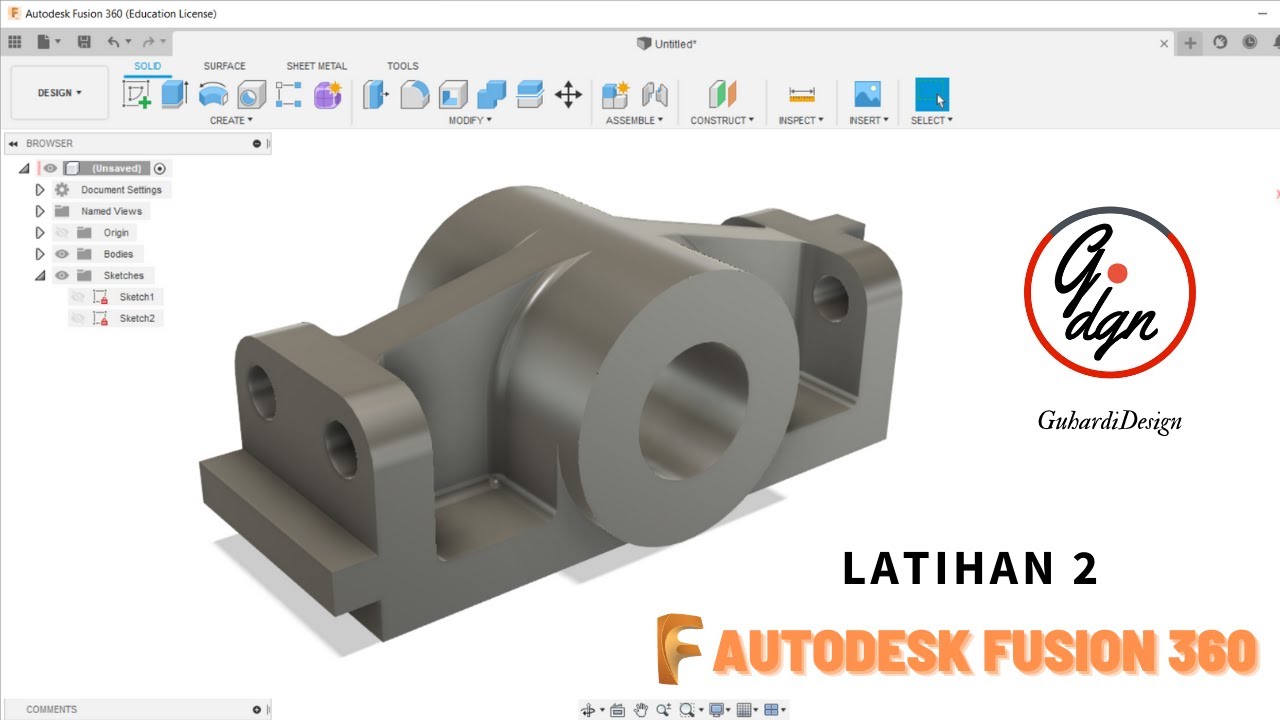Open the Orbit tool in navigation bar
1280x720 pixels.
(x=588, y=710)
